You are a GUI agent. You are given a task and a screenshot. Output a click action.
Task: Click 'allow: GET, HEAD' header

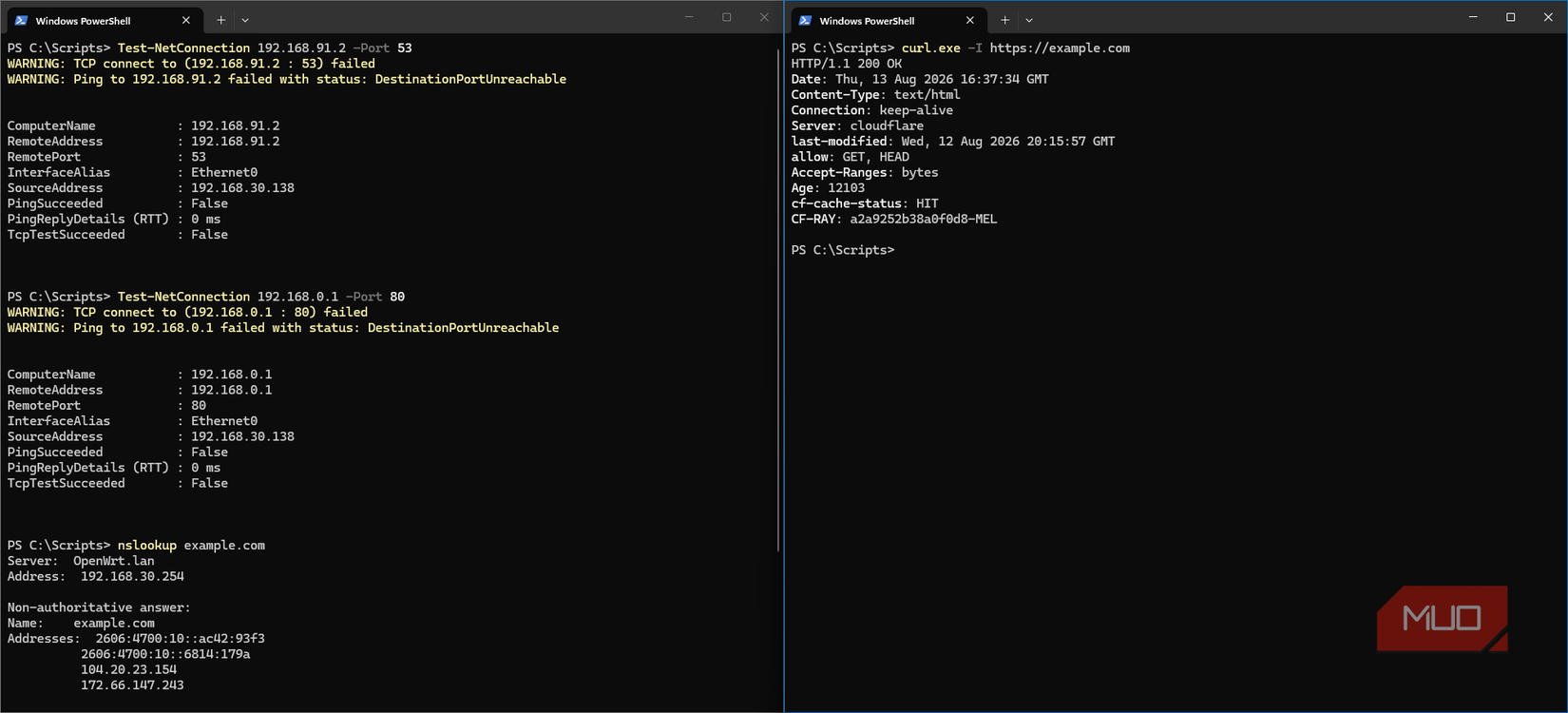[x=851, y=157]
